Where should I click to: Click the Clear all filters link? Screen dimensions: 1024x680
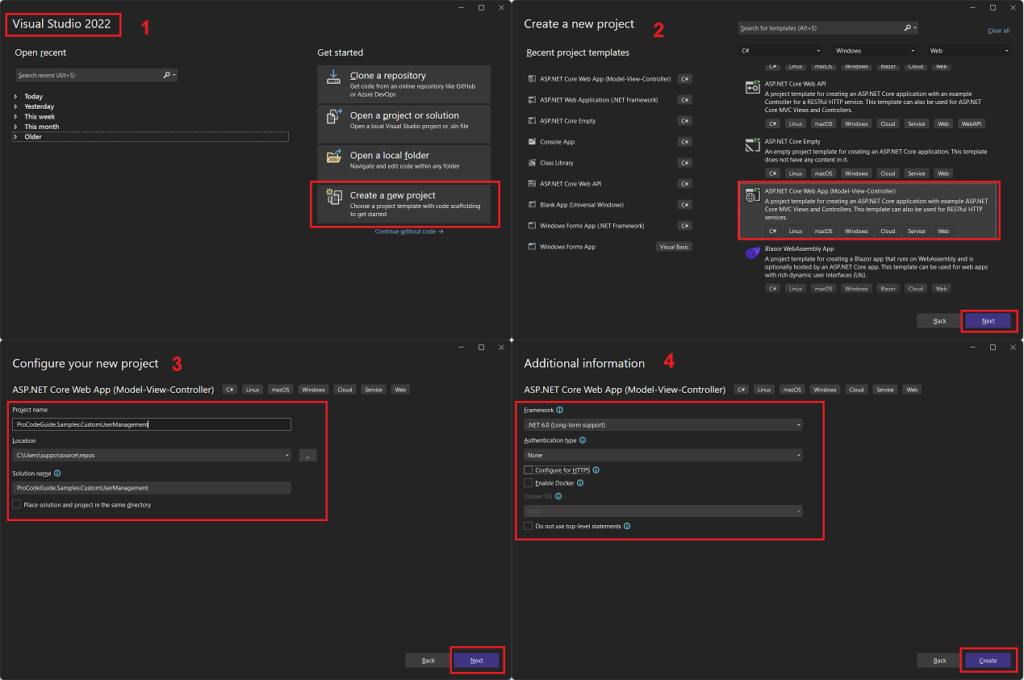[999, 31]
